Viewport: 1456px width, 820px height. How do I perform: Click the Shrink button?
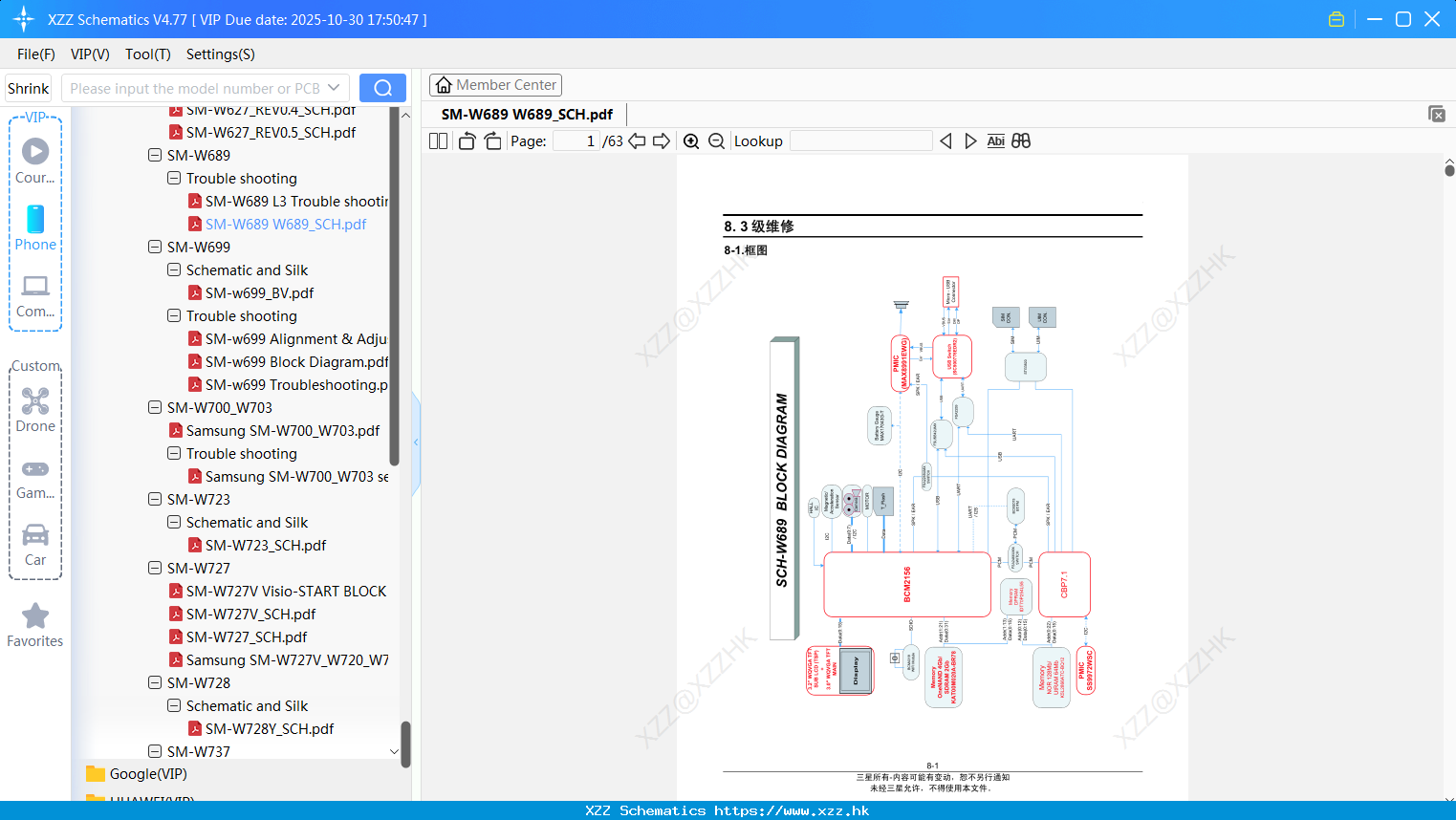point(29,88)
